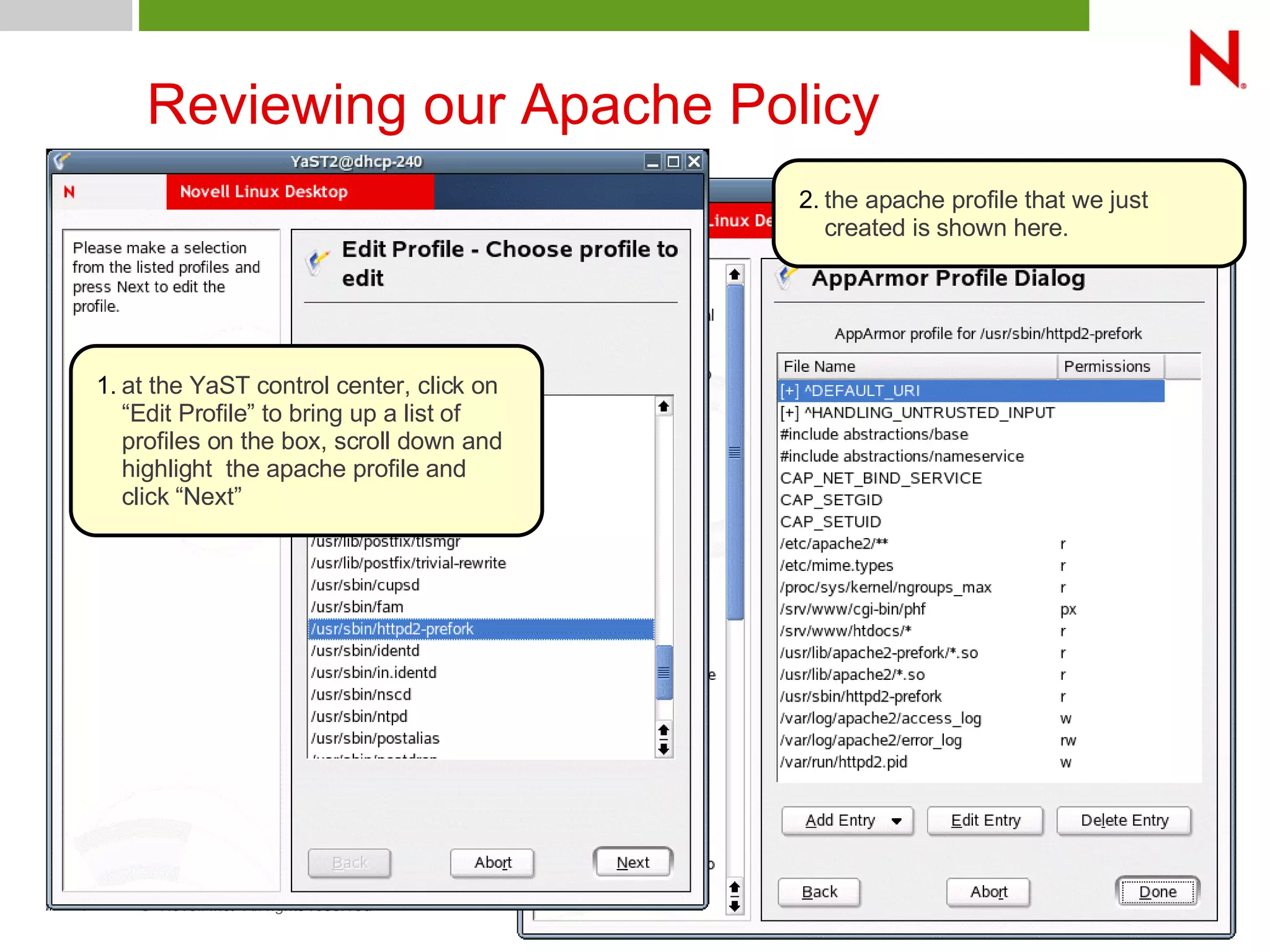Maximize the YaST2@dhcp-240 window
Screen dimensions: 1270x952
(673, 162)
